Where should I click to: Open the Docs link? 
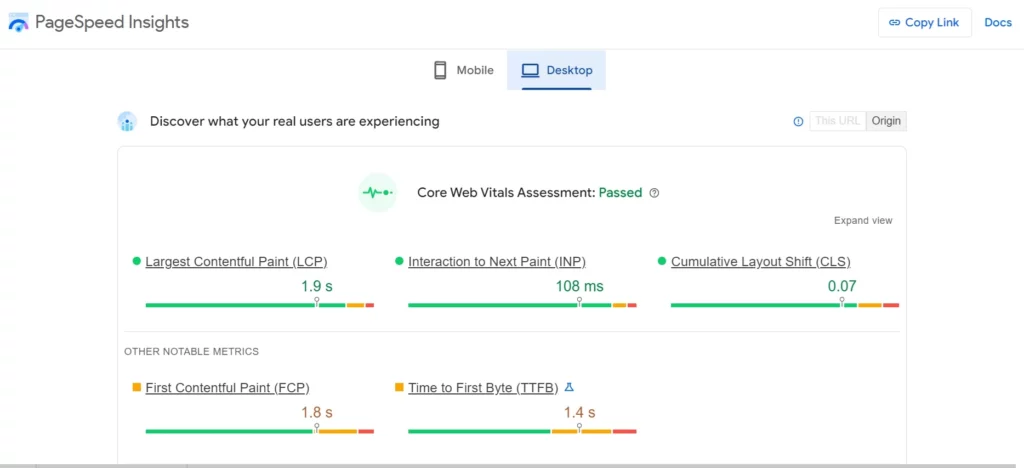tap(998, 23)
